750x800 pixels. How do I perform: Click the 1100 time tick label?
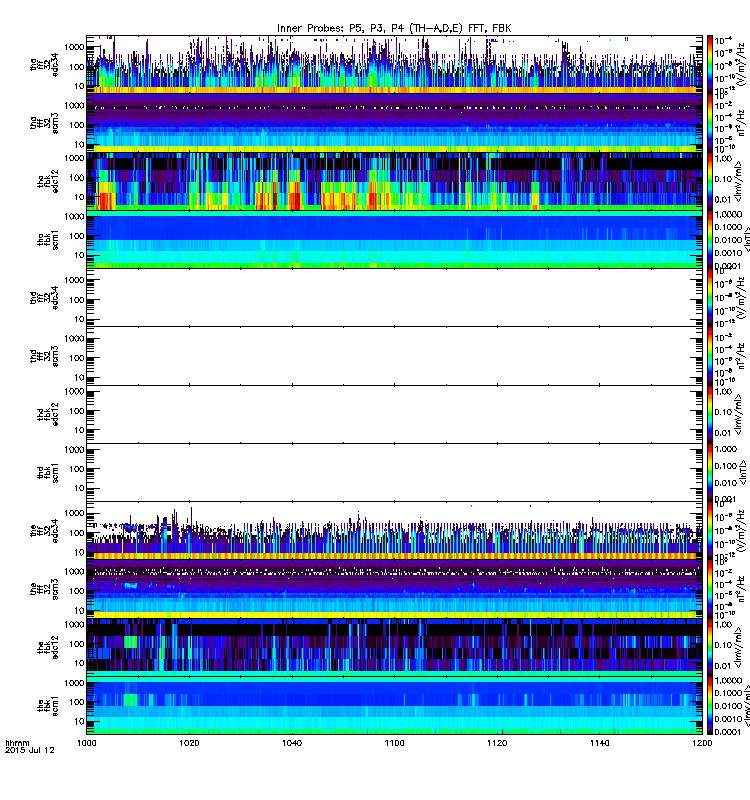pyautogui.click(x=394, y=743)
